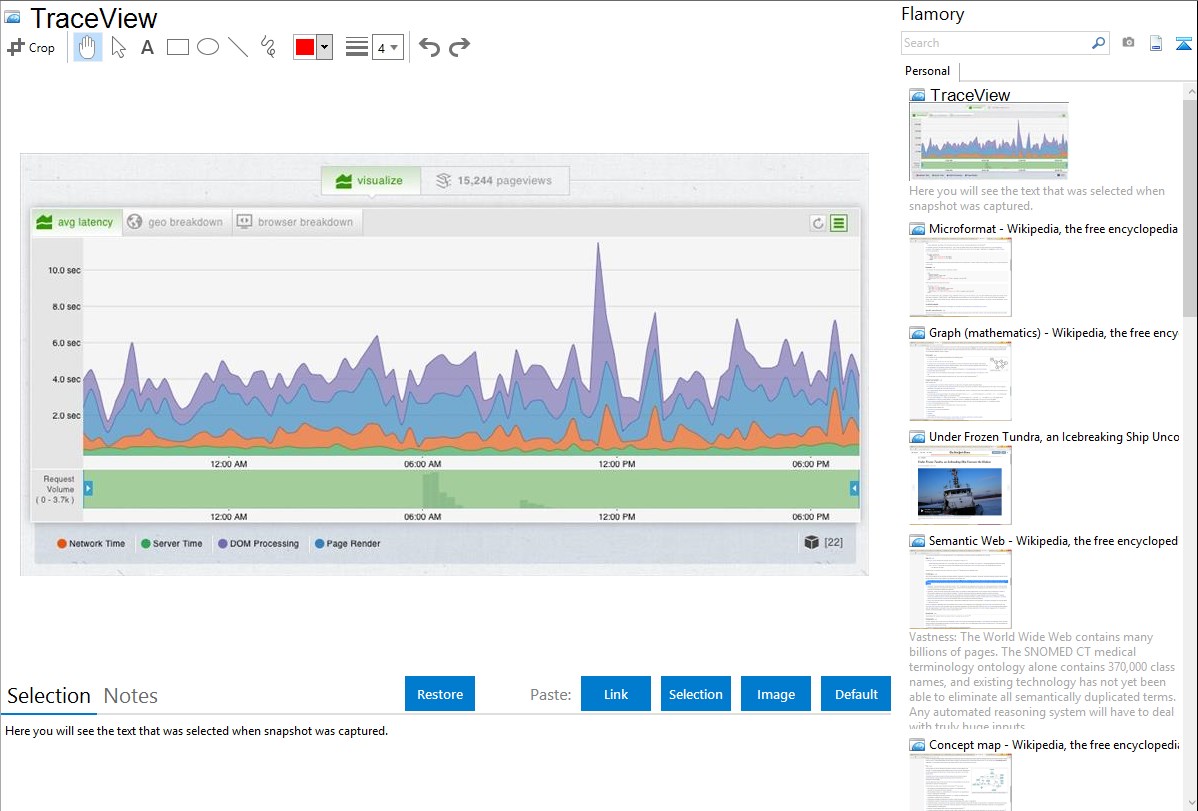The image size is (1198, 811).
Task: Activate the freehand squiggle tool
Action: 268,47
